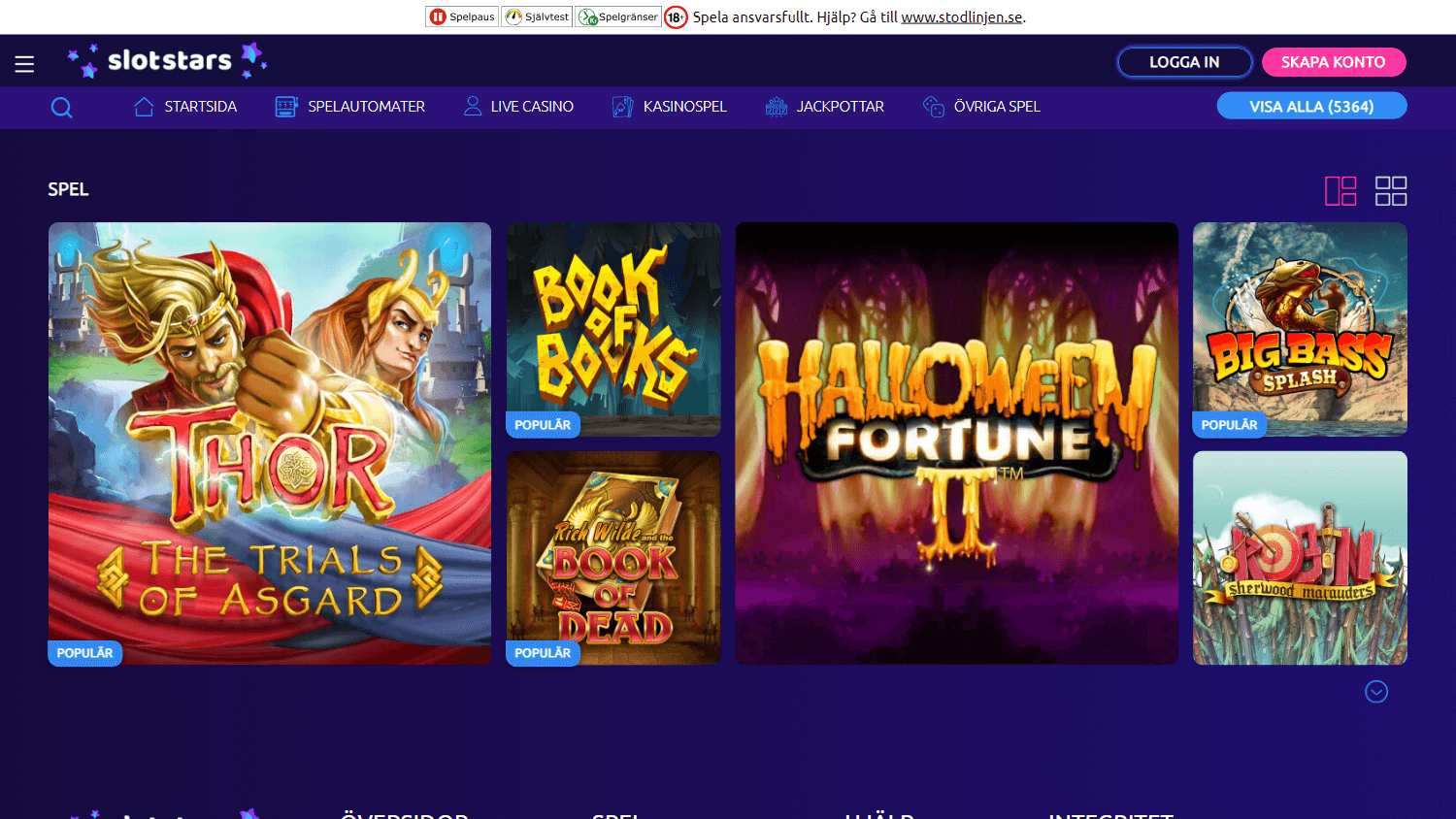Click the Spelautomater slot machine icon
The width and height of the screenshot is (1456, 819).
(x=286, y=107)
